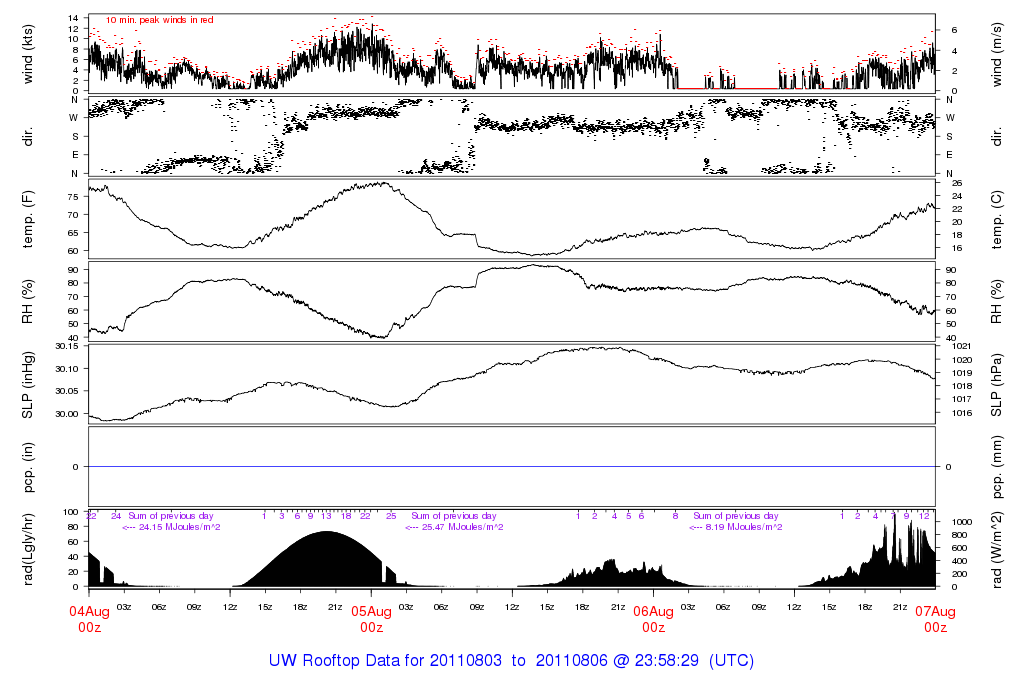This screenshot has height=700, width=1024.
Task: Click the 'rad (W/m^2)' axis label
Action: [997, 549]
